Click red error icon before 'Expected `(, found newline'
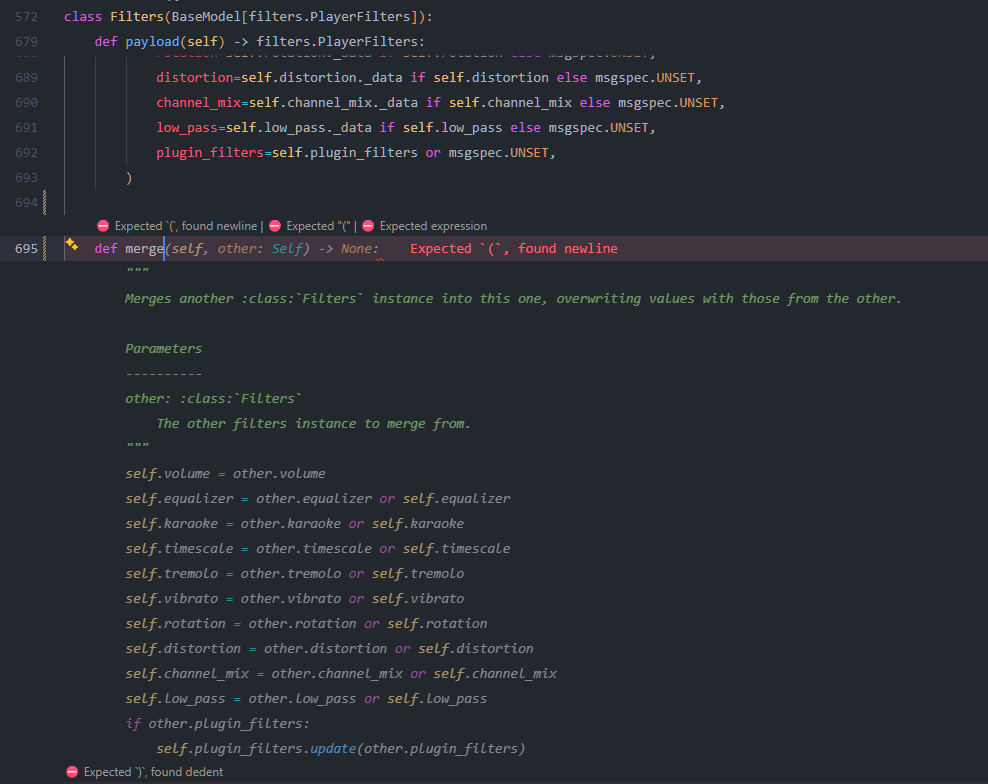The image size is (988, 784). [103, 226]
